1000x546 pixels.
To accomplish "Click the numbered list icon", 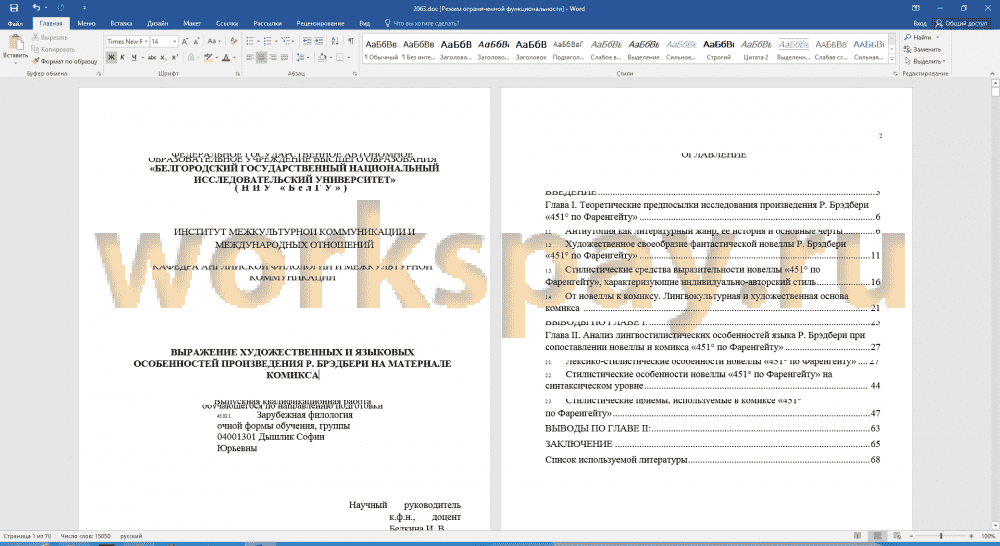I will coord(268,41).
